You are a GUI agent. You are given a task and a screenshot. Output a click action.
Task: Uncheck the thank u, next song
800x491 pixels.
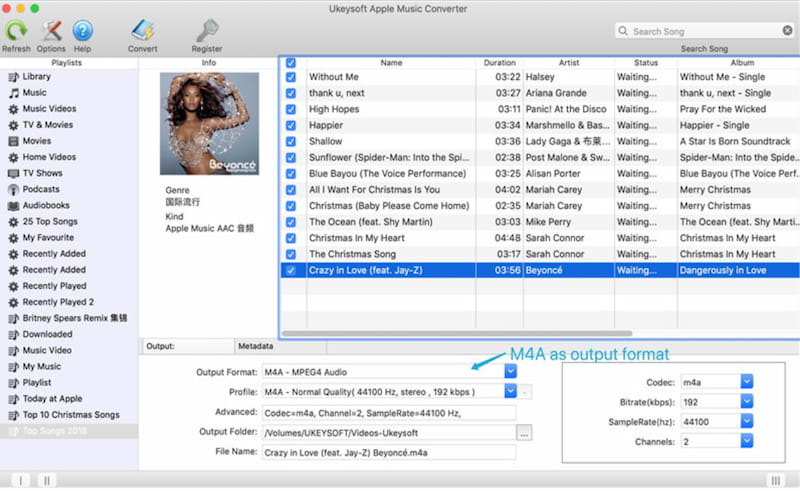coord(291,93)
